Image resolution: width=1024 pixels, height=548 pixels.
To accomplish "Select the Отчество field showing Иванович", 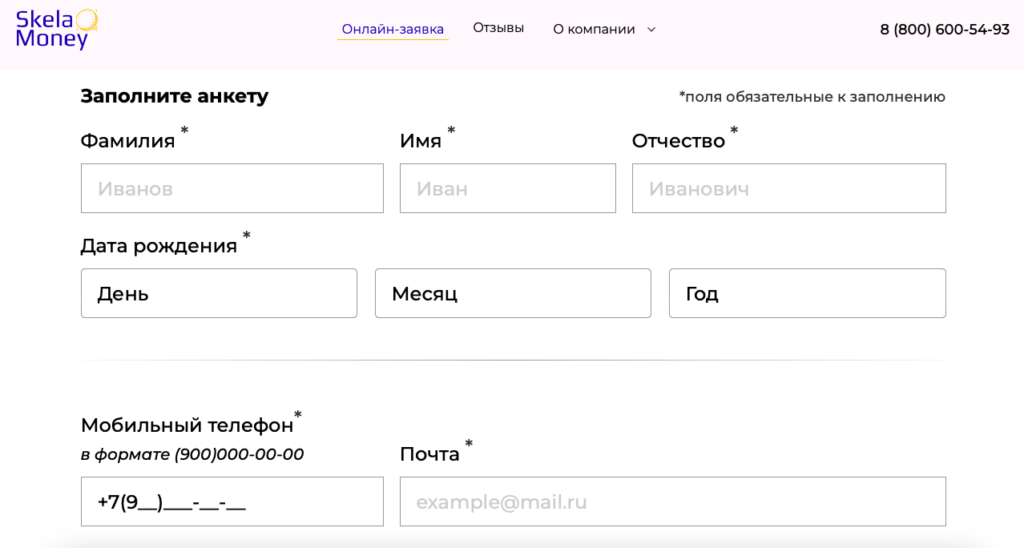I will click(x=788, y=188).
